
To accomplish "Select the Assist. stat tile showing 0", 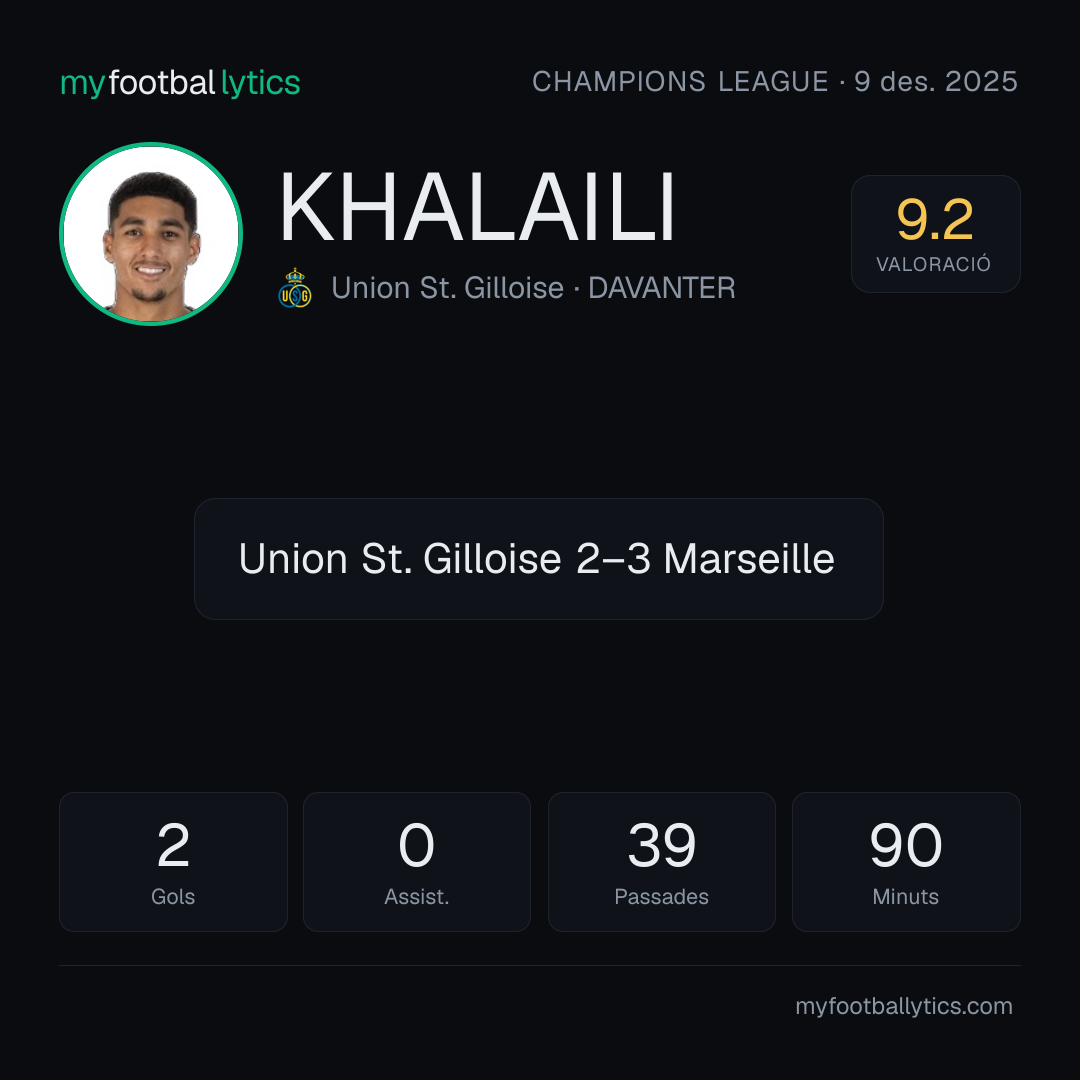I will coord(417,862).
